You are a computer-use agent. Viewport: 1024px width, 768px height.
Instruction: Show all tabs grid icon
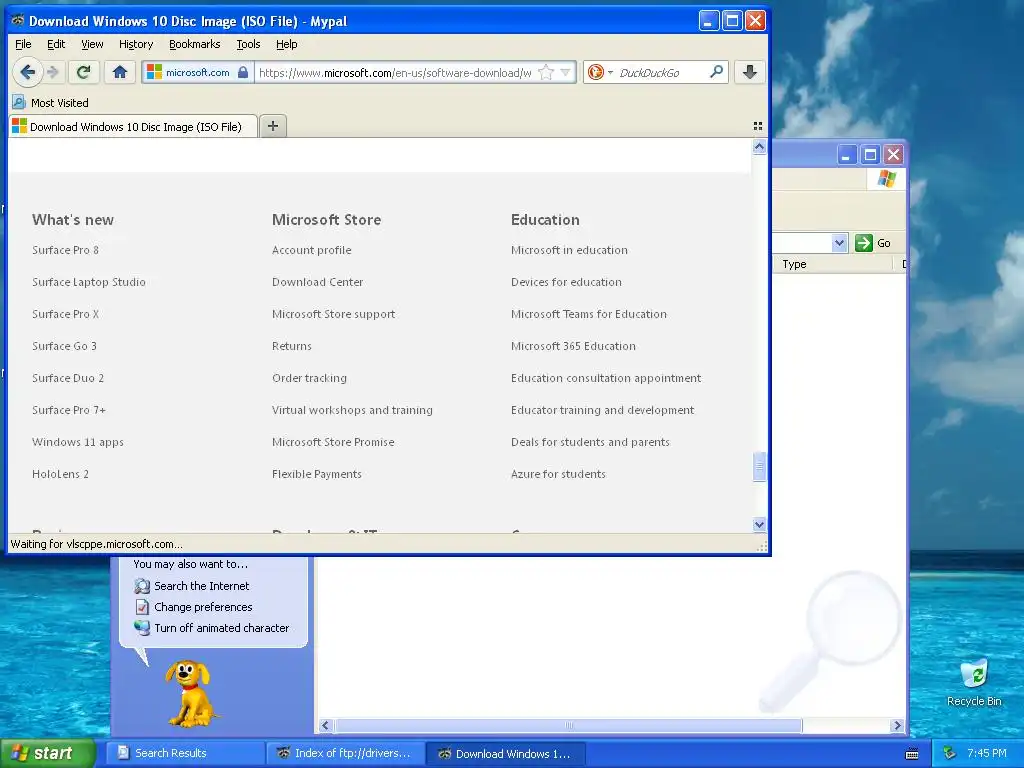tap(758, 126)
